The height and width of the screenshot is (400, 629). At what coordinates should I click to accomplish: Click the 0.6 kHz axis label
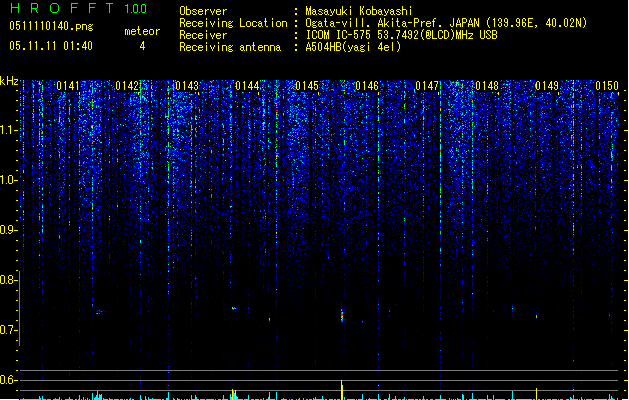click(x=8, y=380)
